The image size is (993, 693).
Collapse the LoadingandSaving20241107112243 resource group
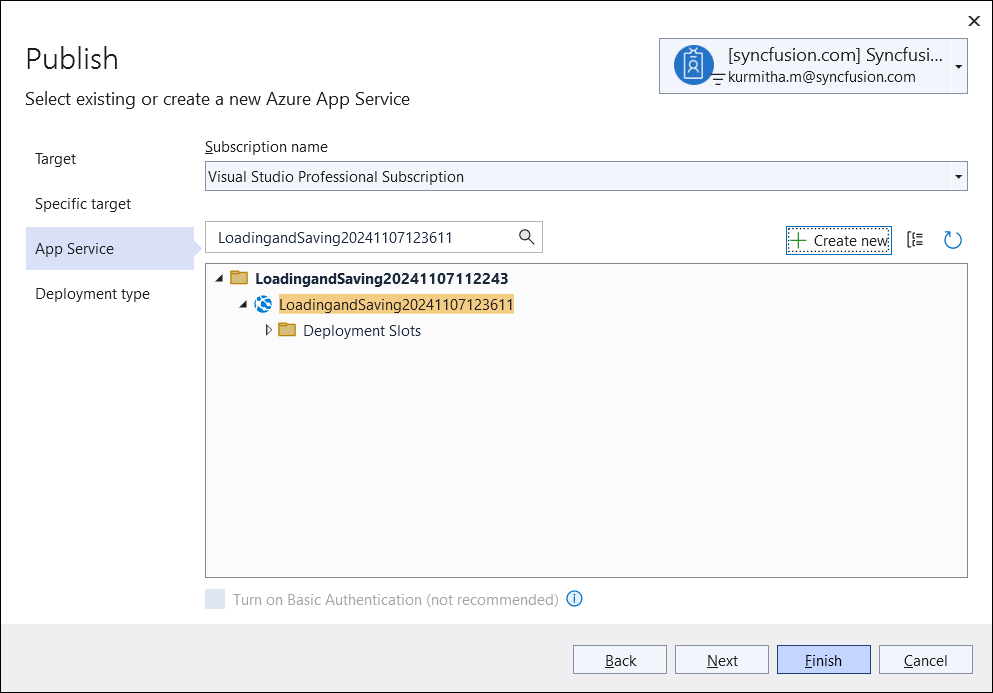(x=219, y=278)
